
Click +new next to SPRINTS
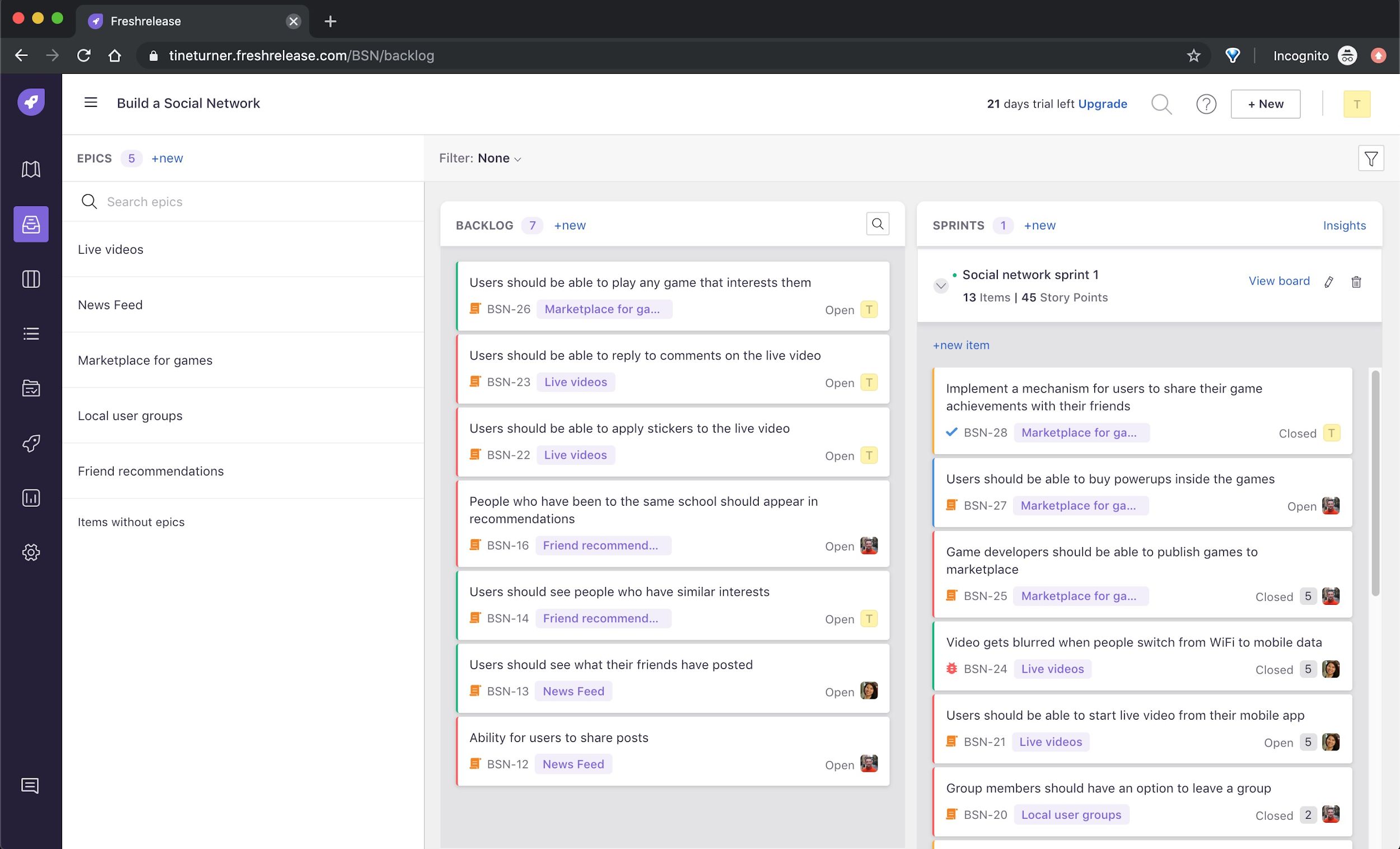coord(1040,225)
